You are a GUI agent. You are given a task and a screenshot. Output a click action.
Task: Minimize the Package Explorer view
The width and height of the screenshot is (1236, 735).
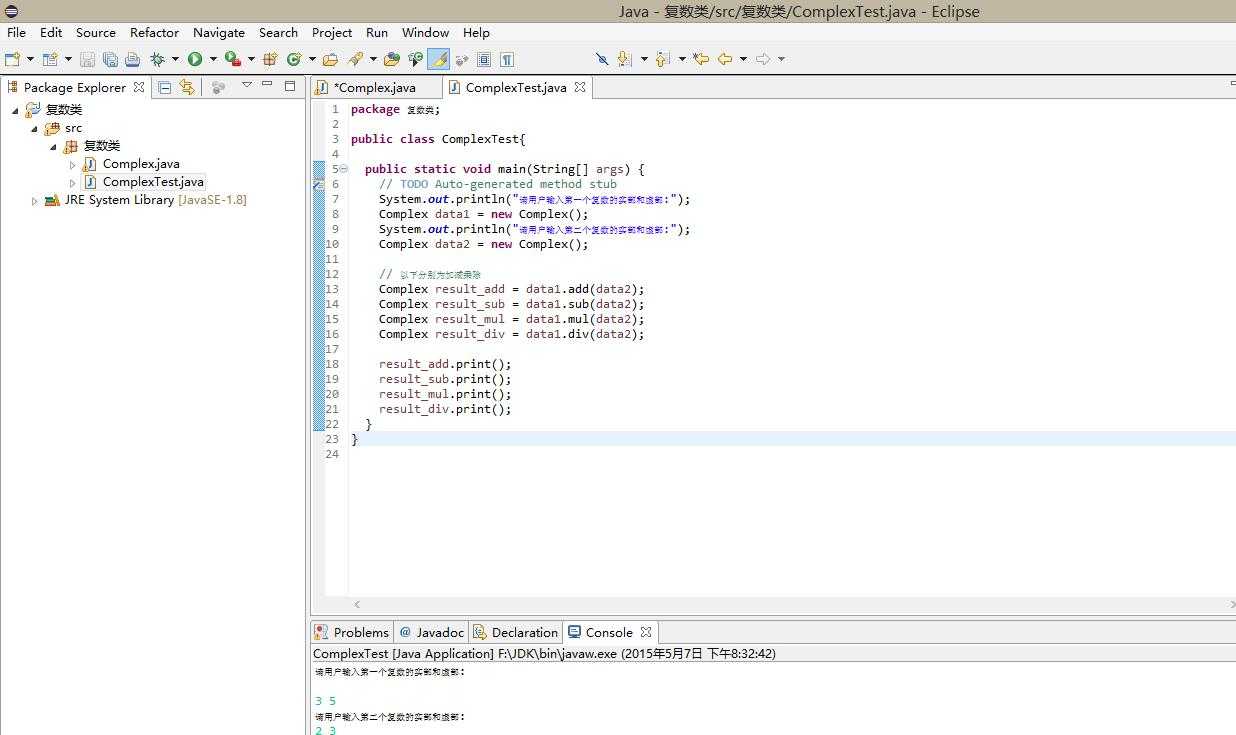pos(267,86)
